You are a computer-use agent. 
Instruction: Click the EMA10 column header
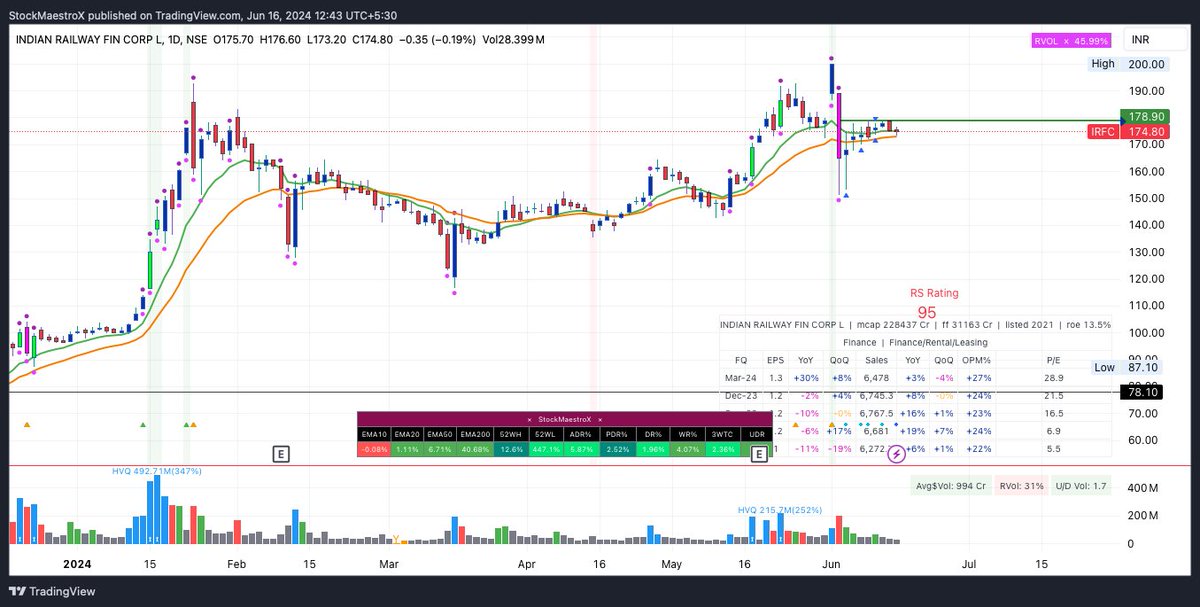click(x=374, y=433)
